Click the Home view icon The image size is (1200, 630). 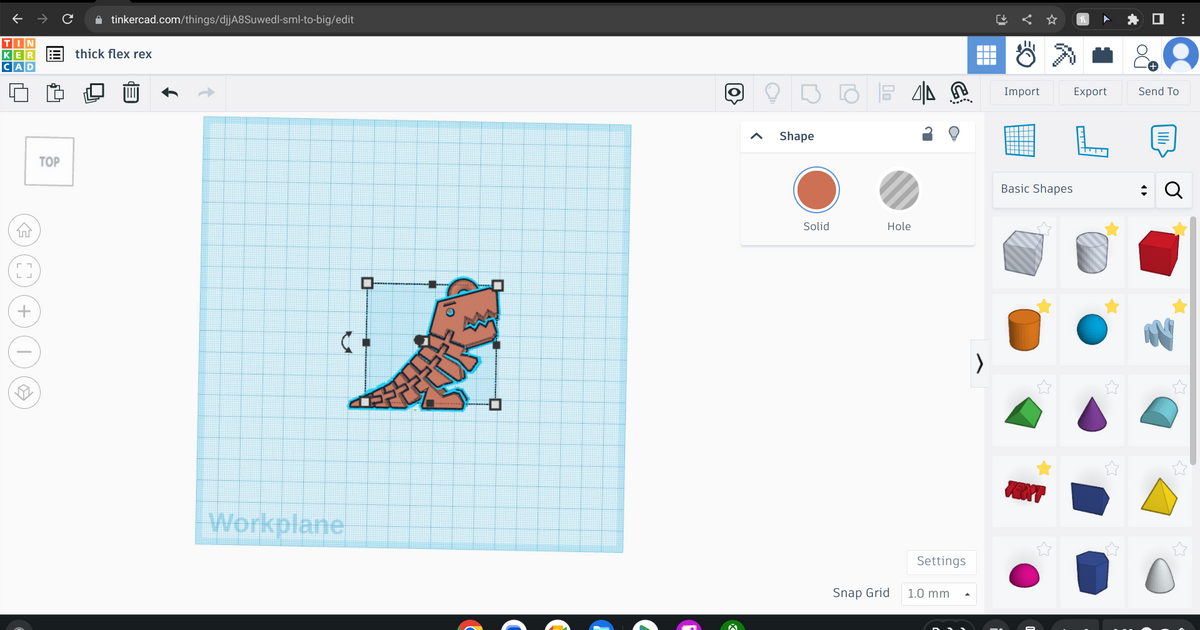pos(25,230)
